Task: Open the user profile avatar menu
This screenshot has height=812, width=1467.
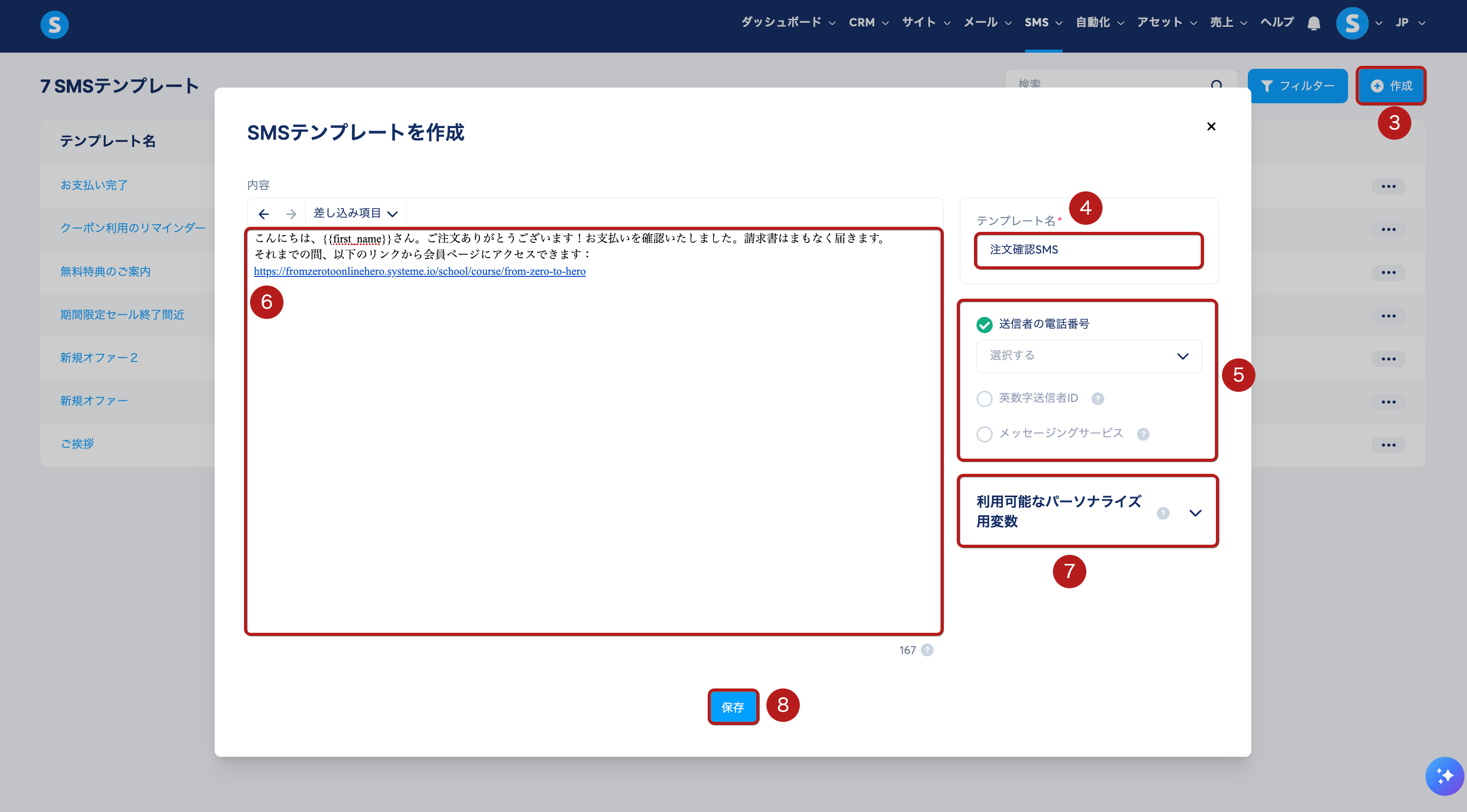Action: pos(1352,23)
